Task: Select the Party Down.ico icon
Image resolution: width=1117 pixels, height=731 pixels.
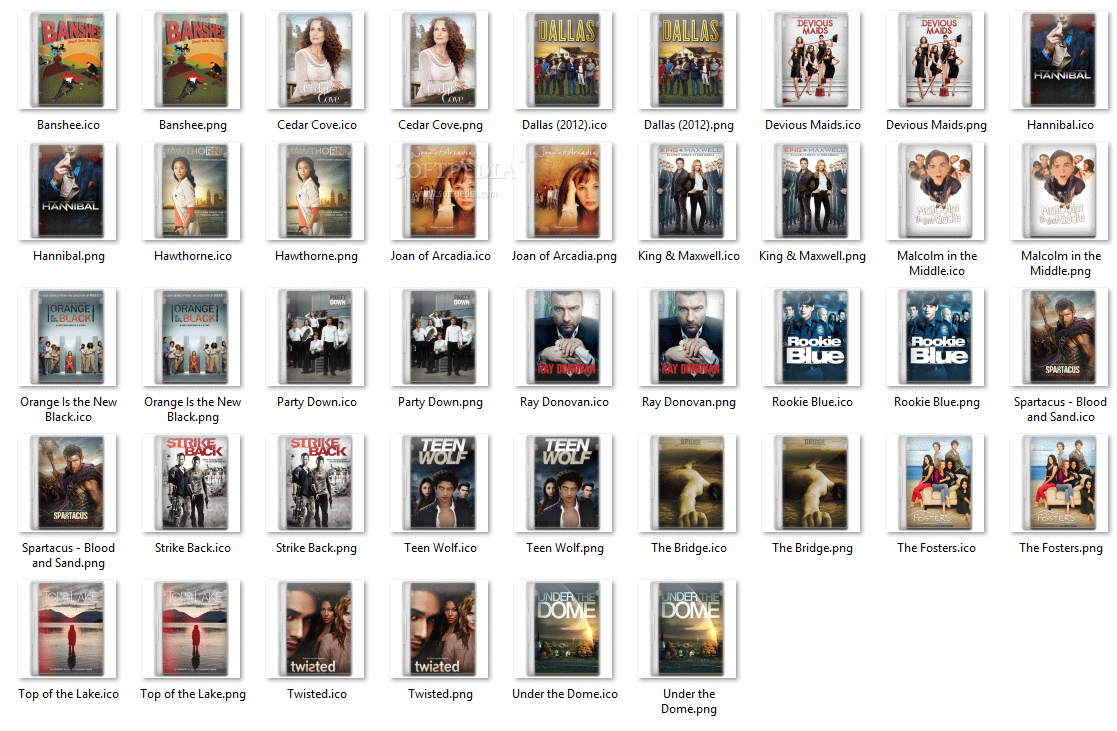Action: point(316,337)
